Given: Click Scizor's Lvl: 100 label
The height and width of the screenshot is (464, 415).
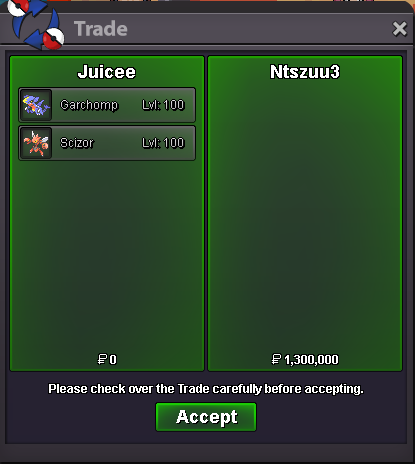Looking at the screenshot, I should click(163, 143).
